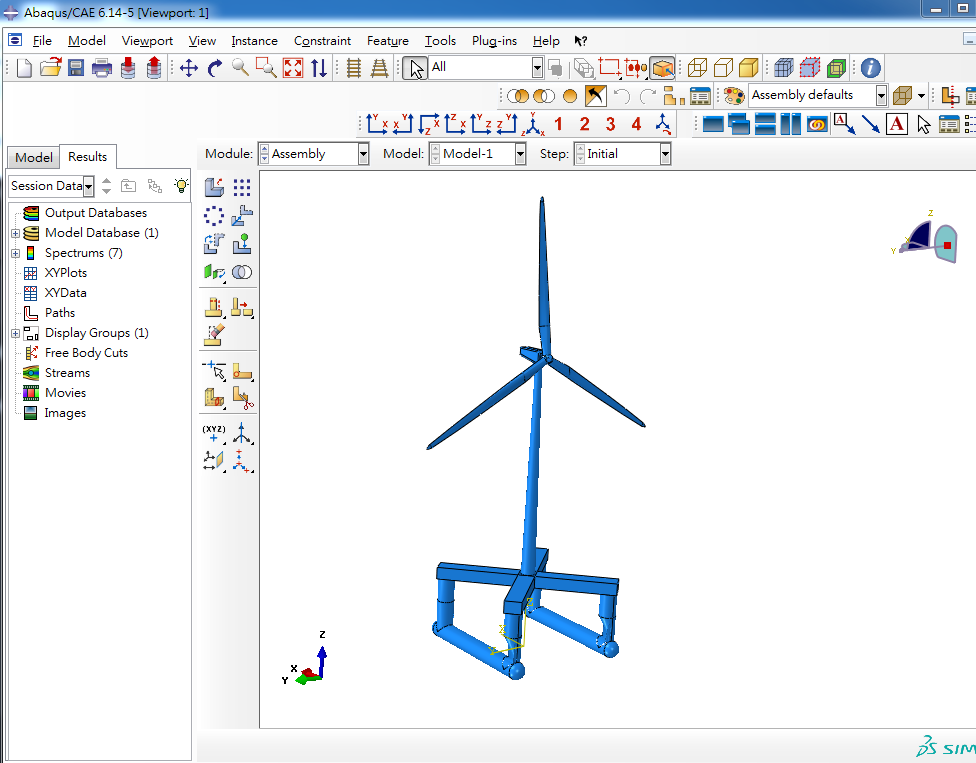Screen dimensions: 976x763
Task: Open the Step Initial dropdown
Action: [x=665, y=154]
